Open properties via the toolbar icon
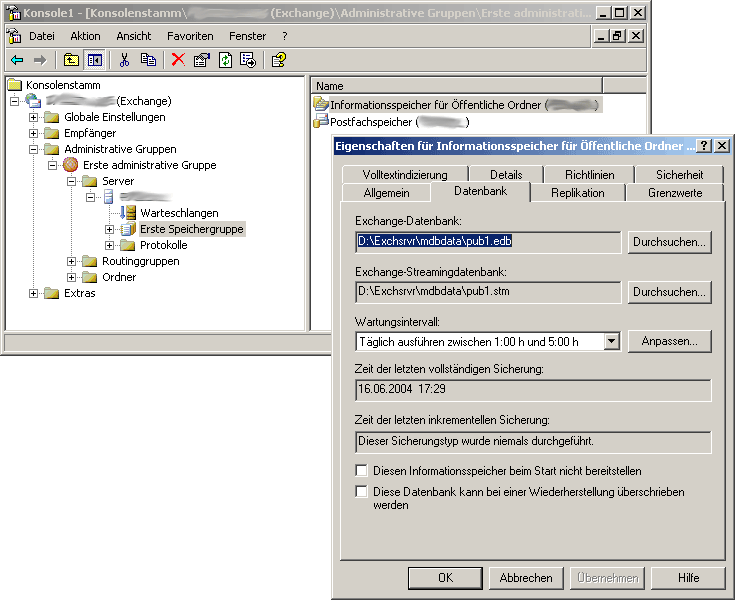This screenshot has height=600, width=735. coord(202,60)
